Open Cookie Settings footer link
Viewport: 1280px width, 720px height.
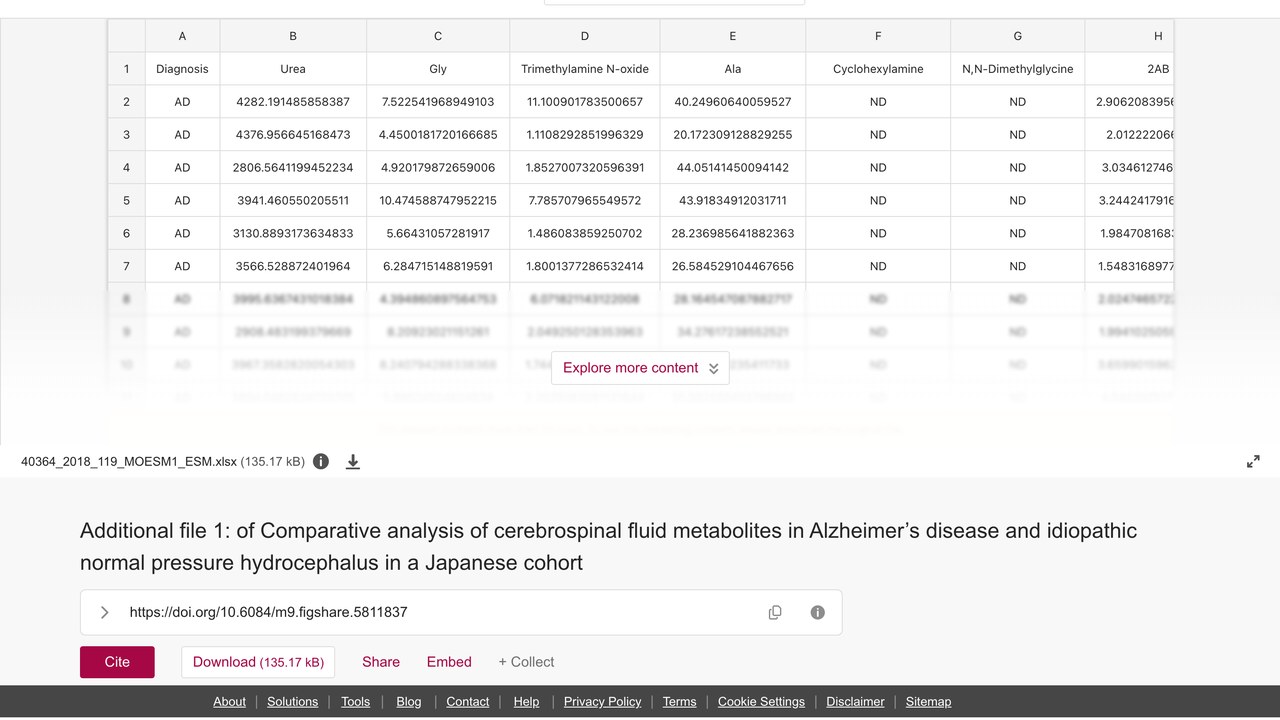click(761, 702)
